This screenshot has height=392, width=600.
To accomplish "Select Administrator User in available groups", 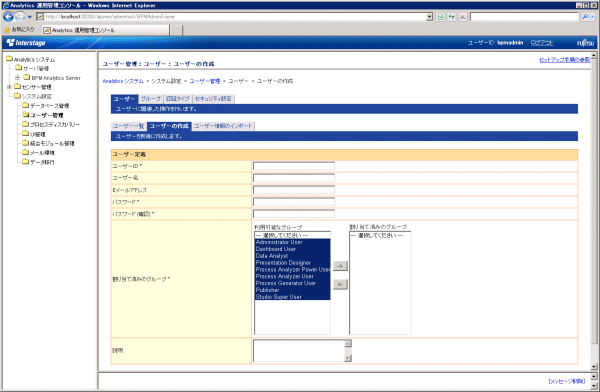I will click(292, 242).
